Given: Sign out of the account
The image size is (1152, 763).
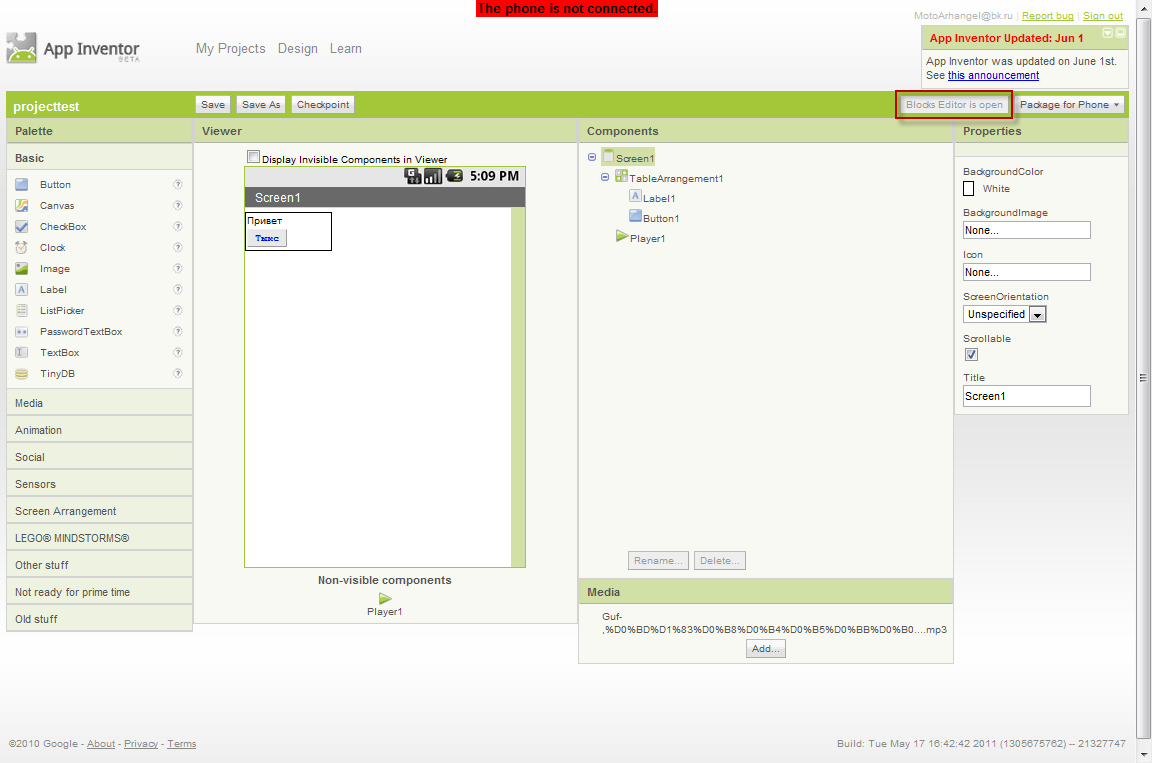Looking at the screenshot, I should [1103, 15].
